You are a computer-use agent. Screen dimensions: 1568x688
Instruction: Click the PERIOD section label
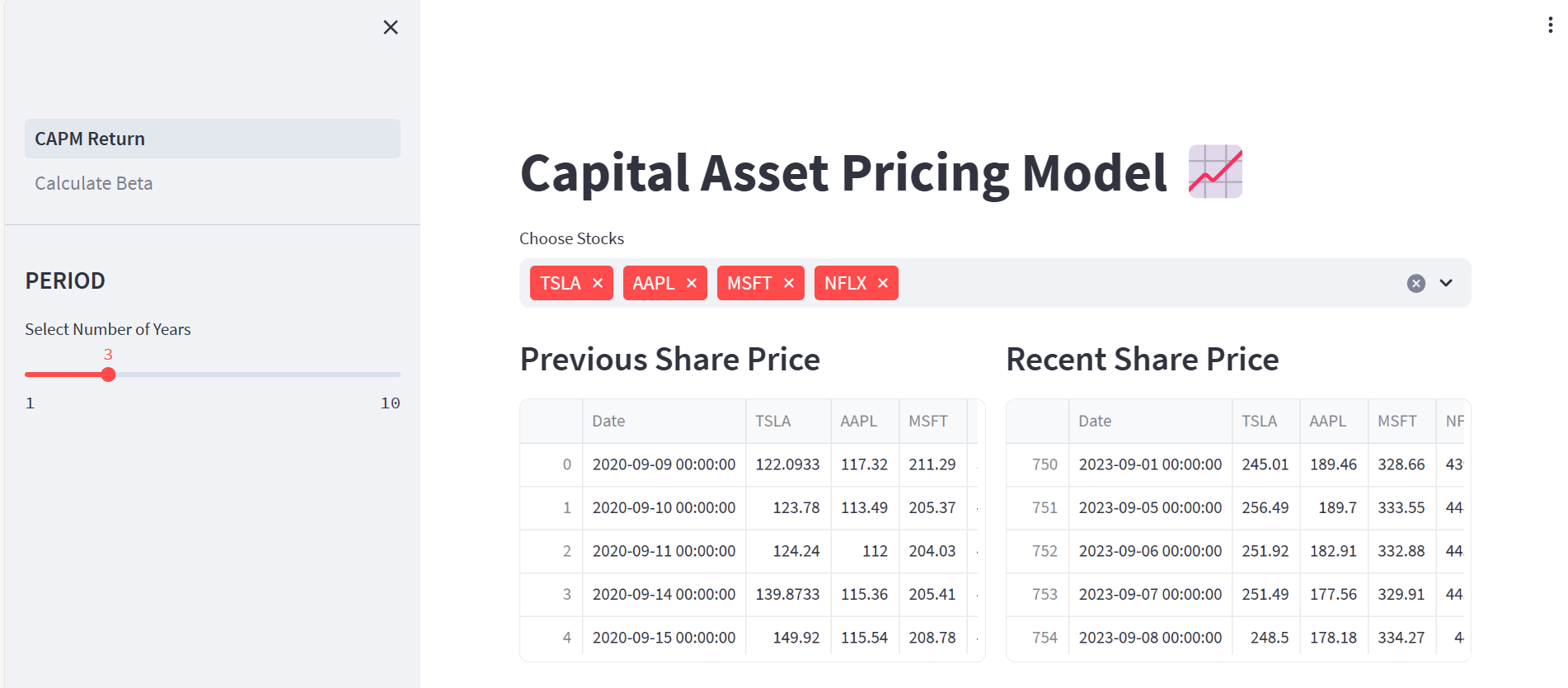[x=65, y=280]
